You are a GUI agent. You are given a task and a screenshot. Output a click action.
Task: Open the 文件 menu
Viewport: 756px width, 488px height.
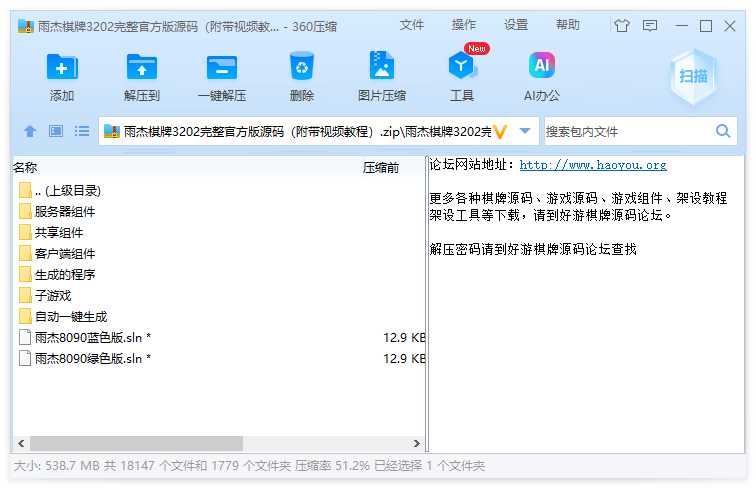point(411,25)
